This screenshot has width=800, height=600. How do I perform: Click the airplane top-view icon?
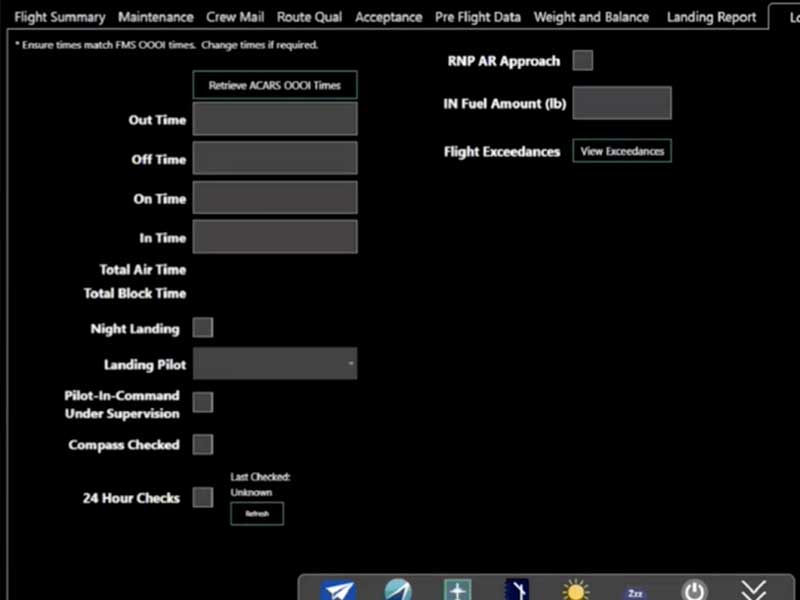coord(457,590)
